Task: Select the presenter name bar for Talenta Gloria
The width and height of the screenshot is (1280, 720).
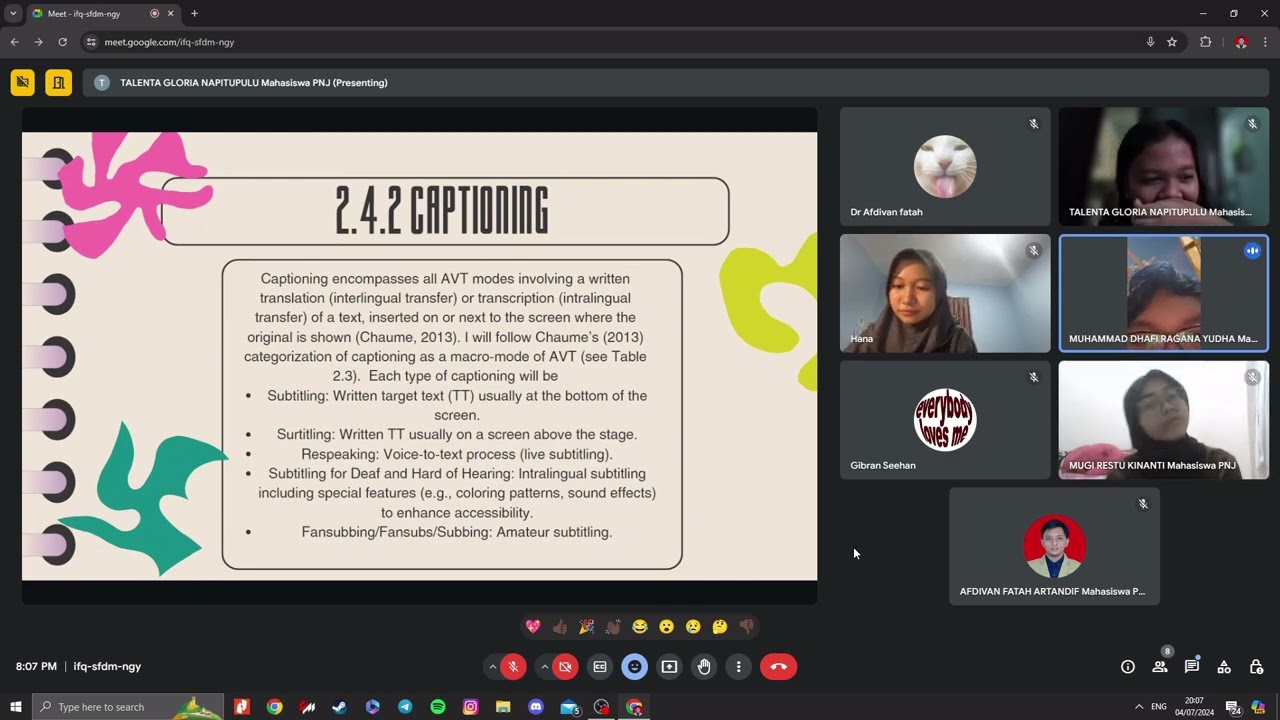Action: point(676,83)
